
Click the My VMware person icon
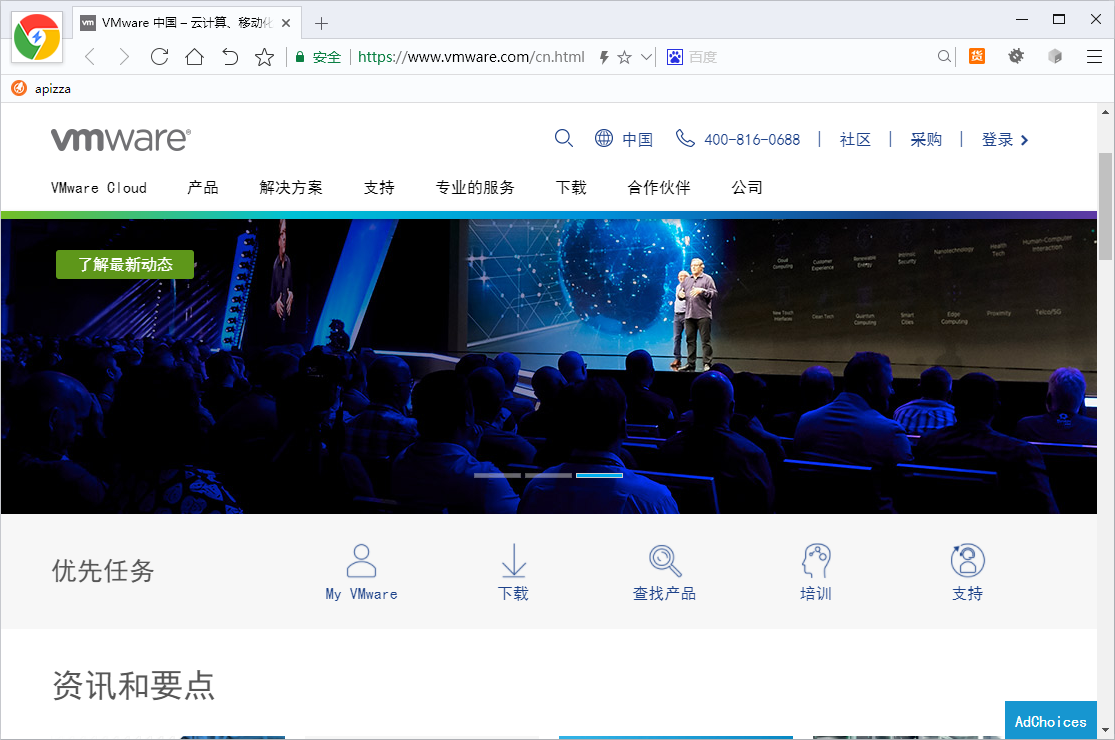click(361, 561)
